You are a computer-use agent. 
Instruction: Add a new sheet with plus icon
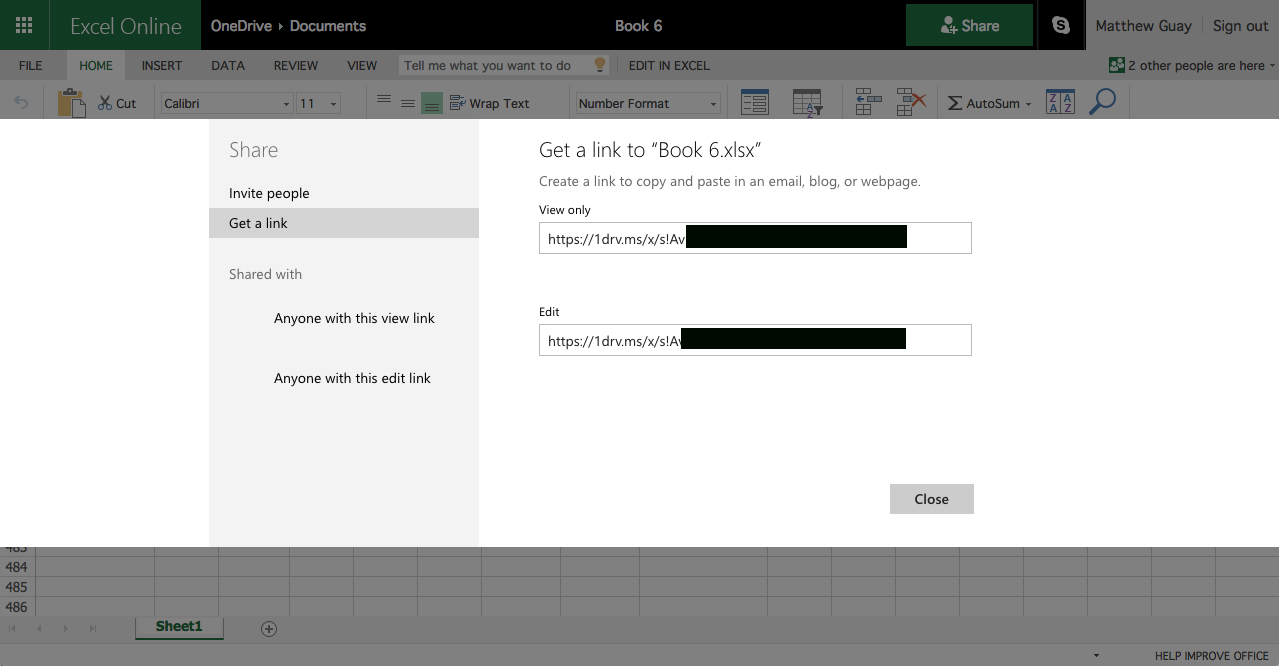click(x=268, y=628)
